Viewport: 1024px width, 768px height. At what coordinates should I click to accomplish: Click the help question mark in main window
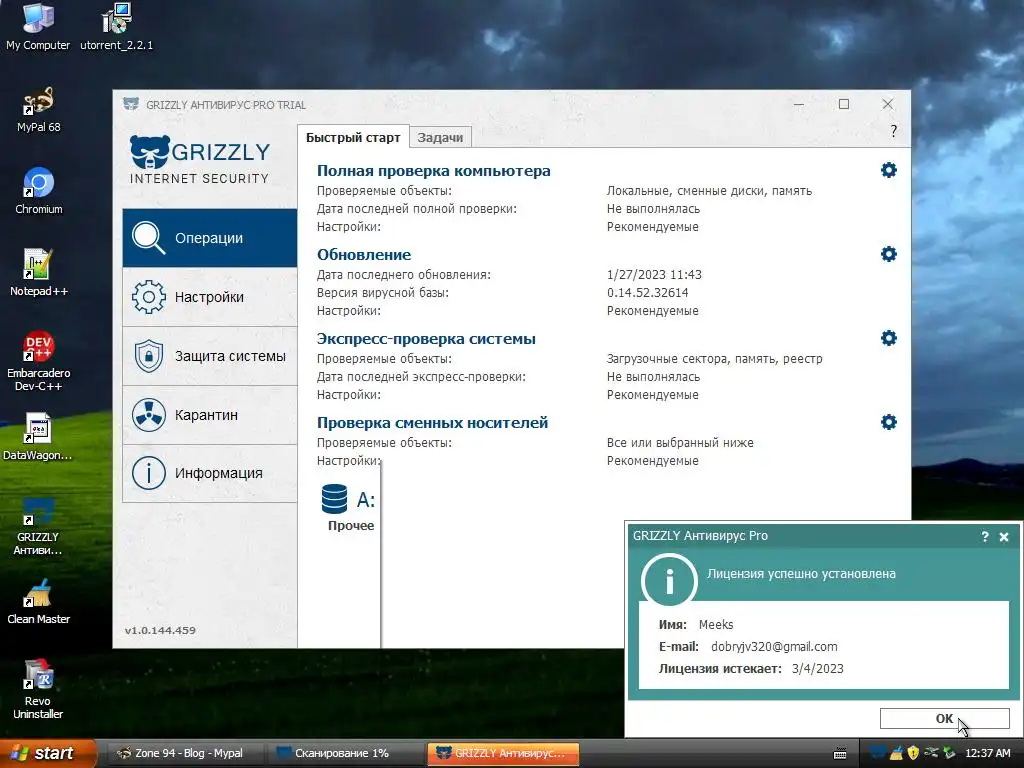click(893, 131)
